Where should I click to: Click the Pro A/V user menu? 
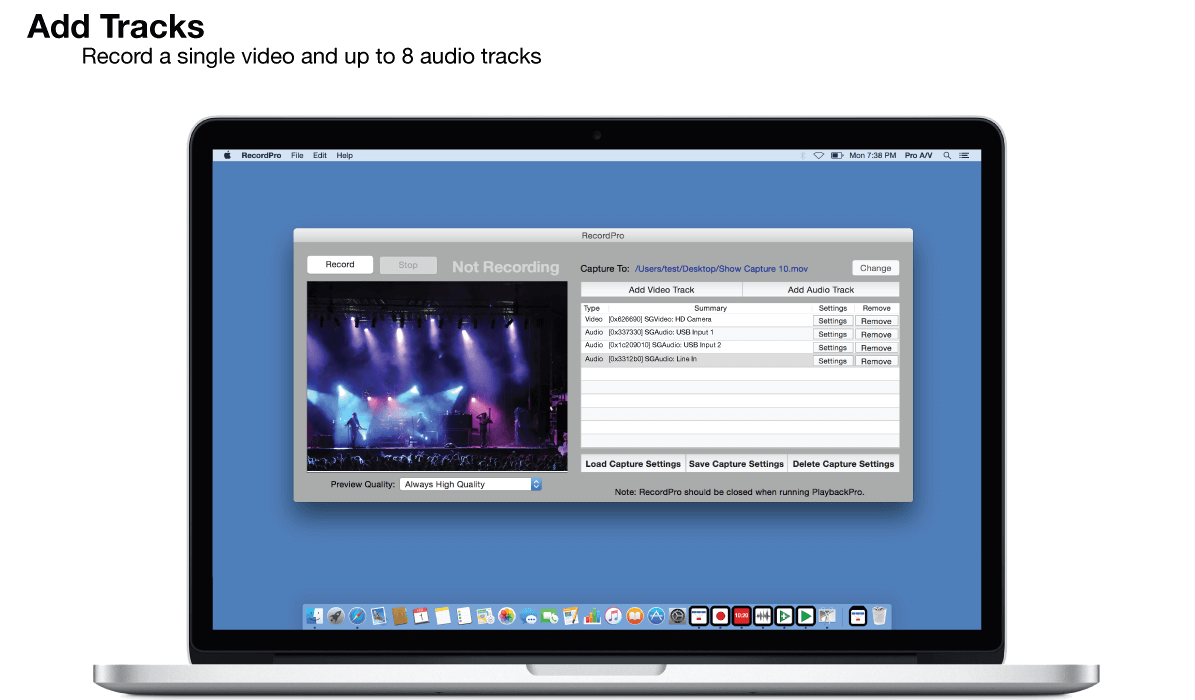pyautogui.click(x=918, y=156)
